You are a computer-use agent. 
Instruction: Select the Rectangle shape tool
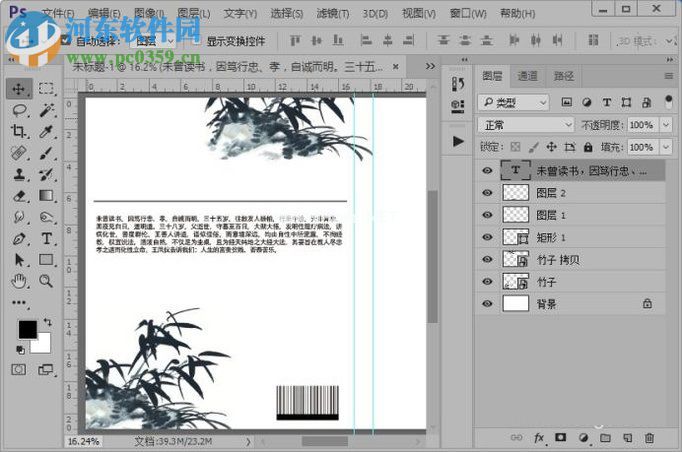[46, 260]
